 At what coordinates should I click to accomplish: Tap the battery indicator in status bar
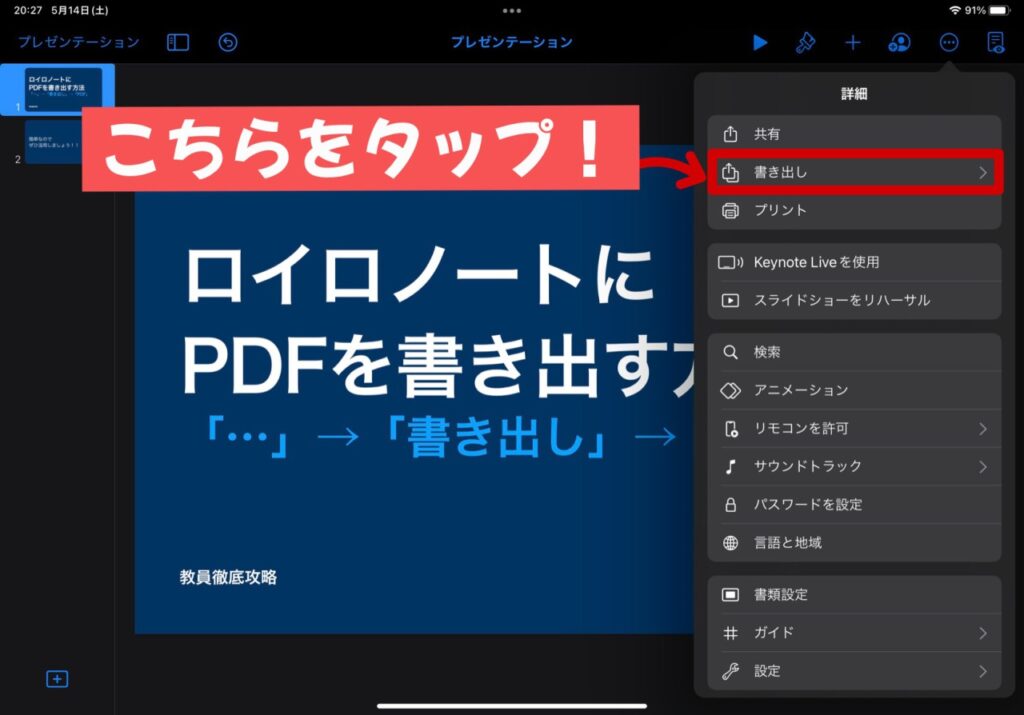click(1000, 10)
